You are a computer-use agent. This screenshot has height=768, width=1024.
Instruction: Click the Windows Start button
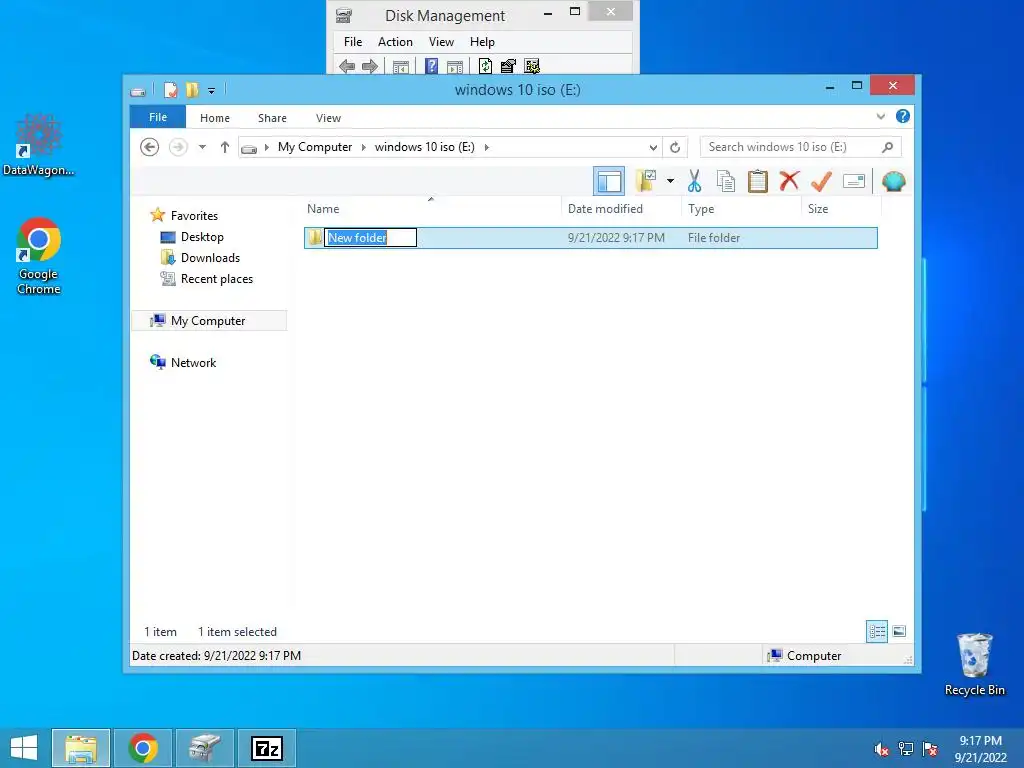tap(24, 748)
